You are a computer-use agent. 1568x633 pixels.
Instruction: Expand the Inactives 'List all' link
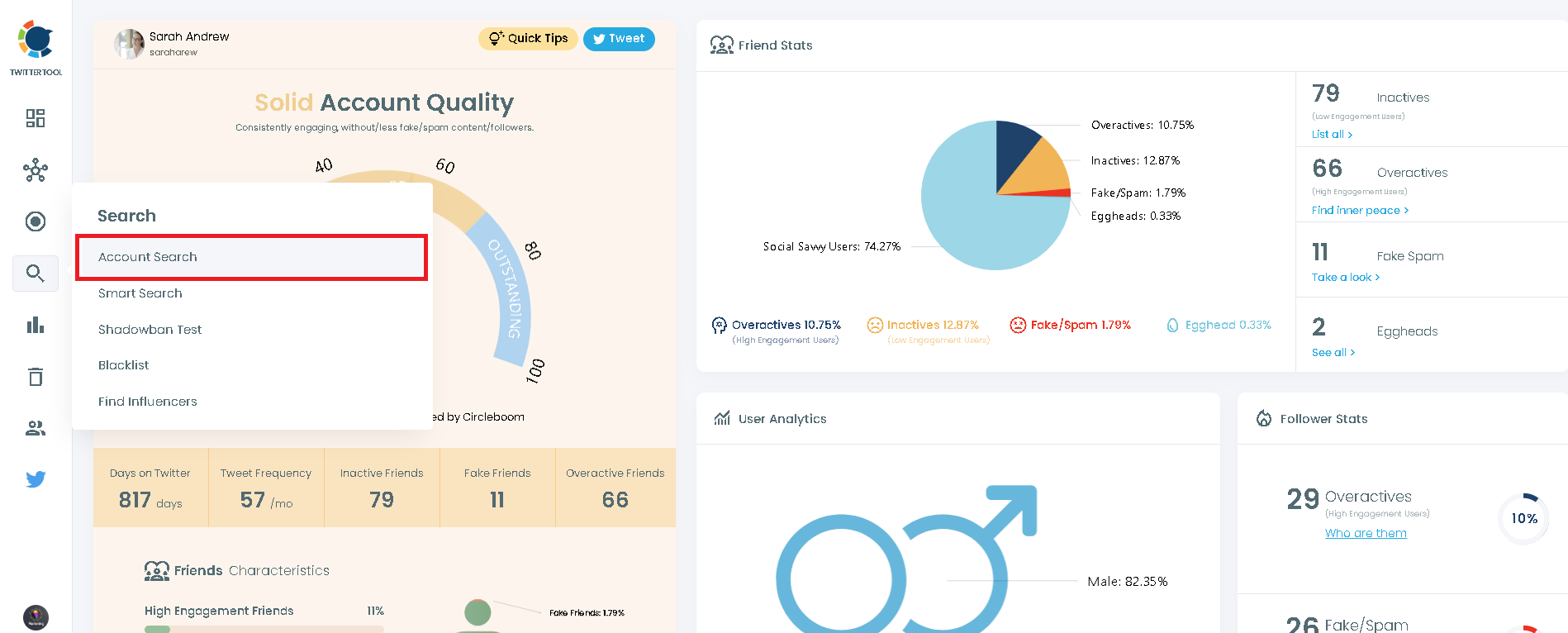click(1332, 135)
